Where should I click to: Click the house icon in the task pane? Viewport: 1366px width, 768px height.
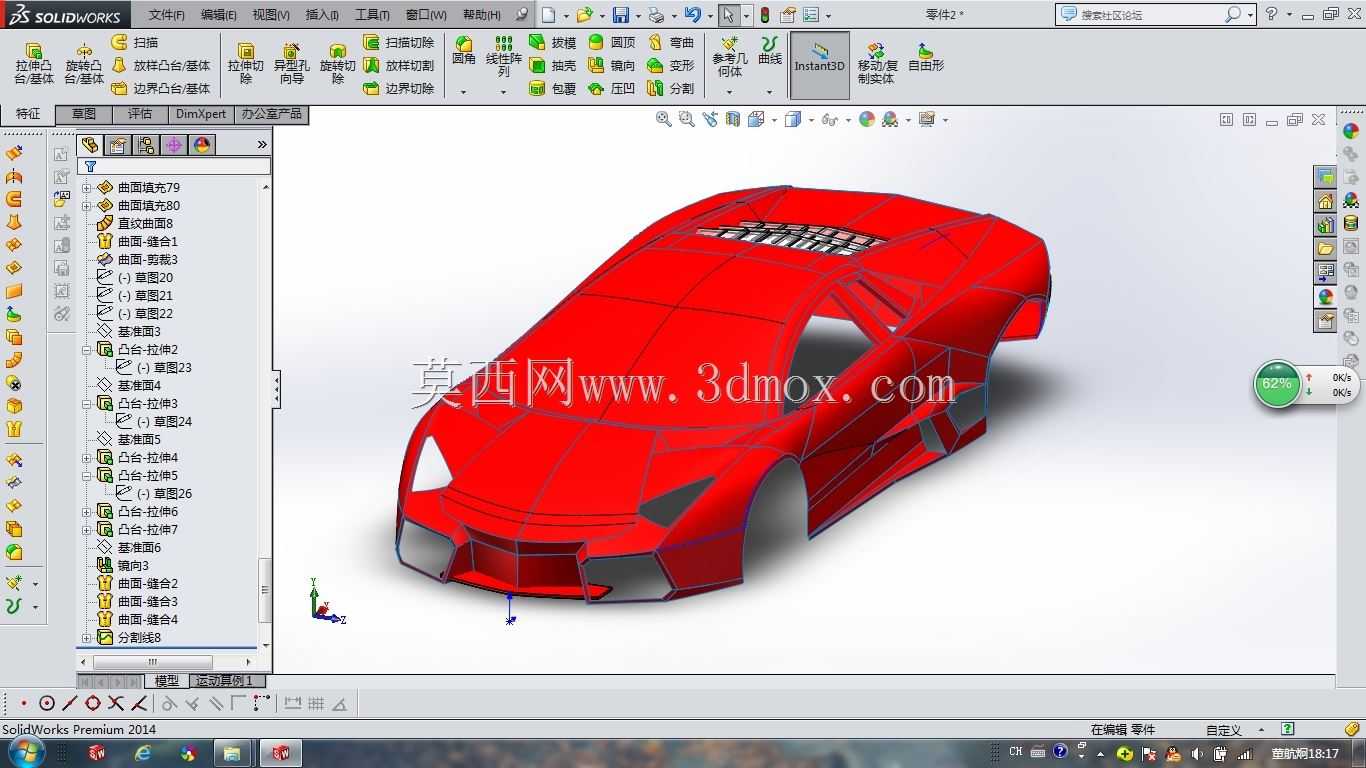(1325, 200)
